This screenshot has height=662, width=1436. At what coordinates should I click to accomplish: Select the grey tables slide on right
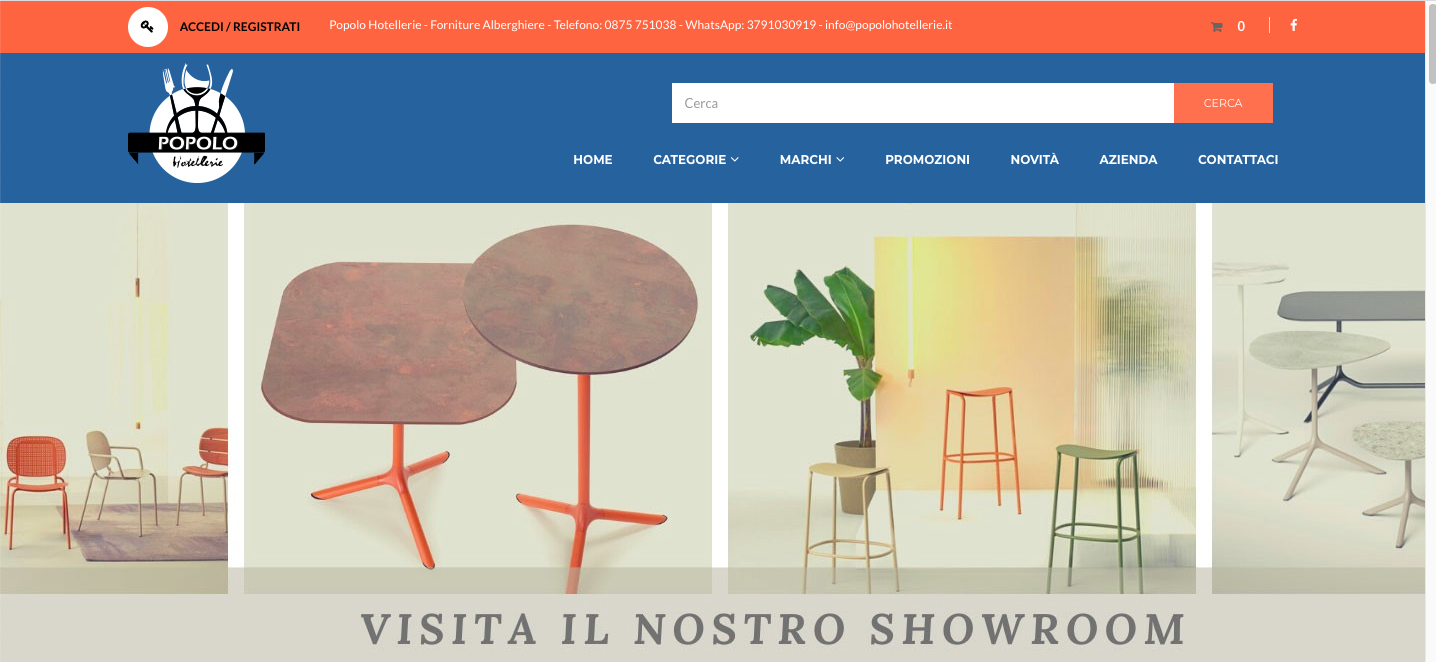pos(1318,398)
